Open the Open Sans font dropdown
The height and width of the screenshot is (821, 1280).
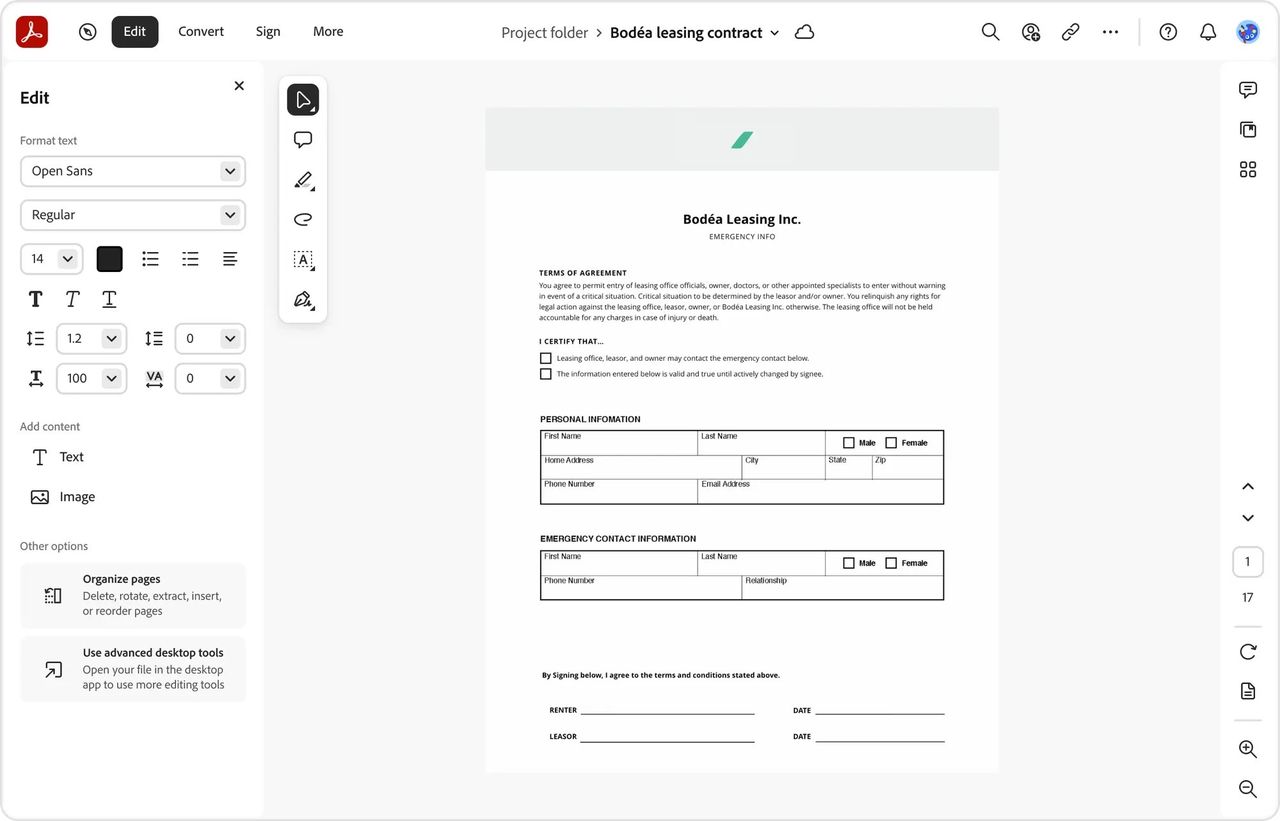click(132, 171)
